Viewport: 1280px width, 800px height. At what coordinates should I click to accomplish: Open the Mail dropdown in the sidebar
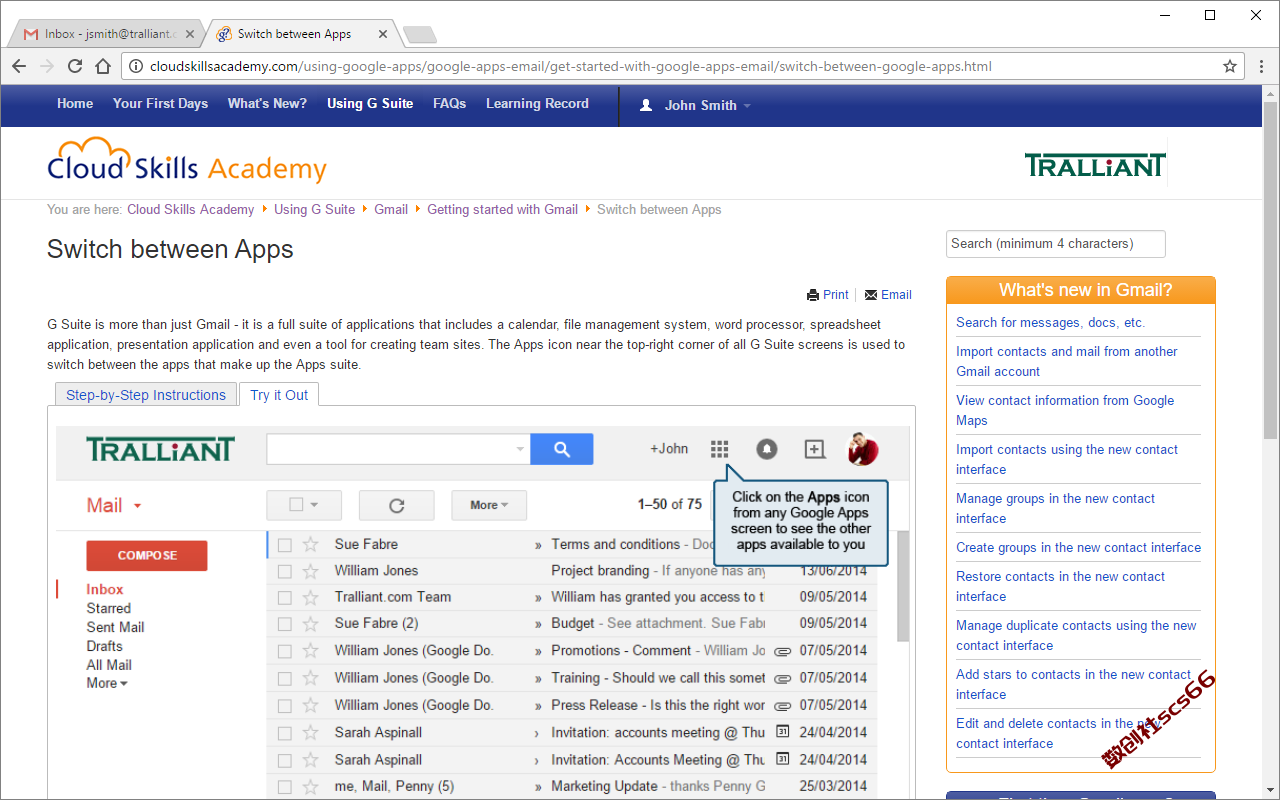114,505
